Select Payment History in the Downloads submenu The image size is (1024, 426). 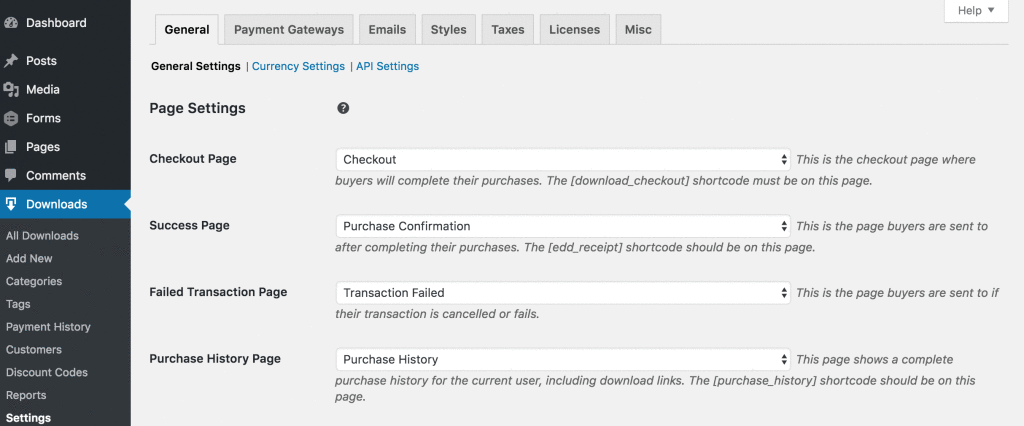tap(48, 327)
